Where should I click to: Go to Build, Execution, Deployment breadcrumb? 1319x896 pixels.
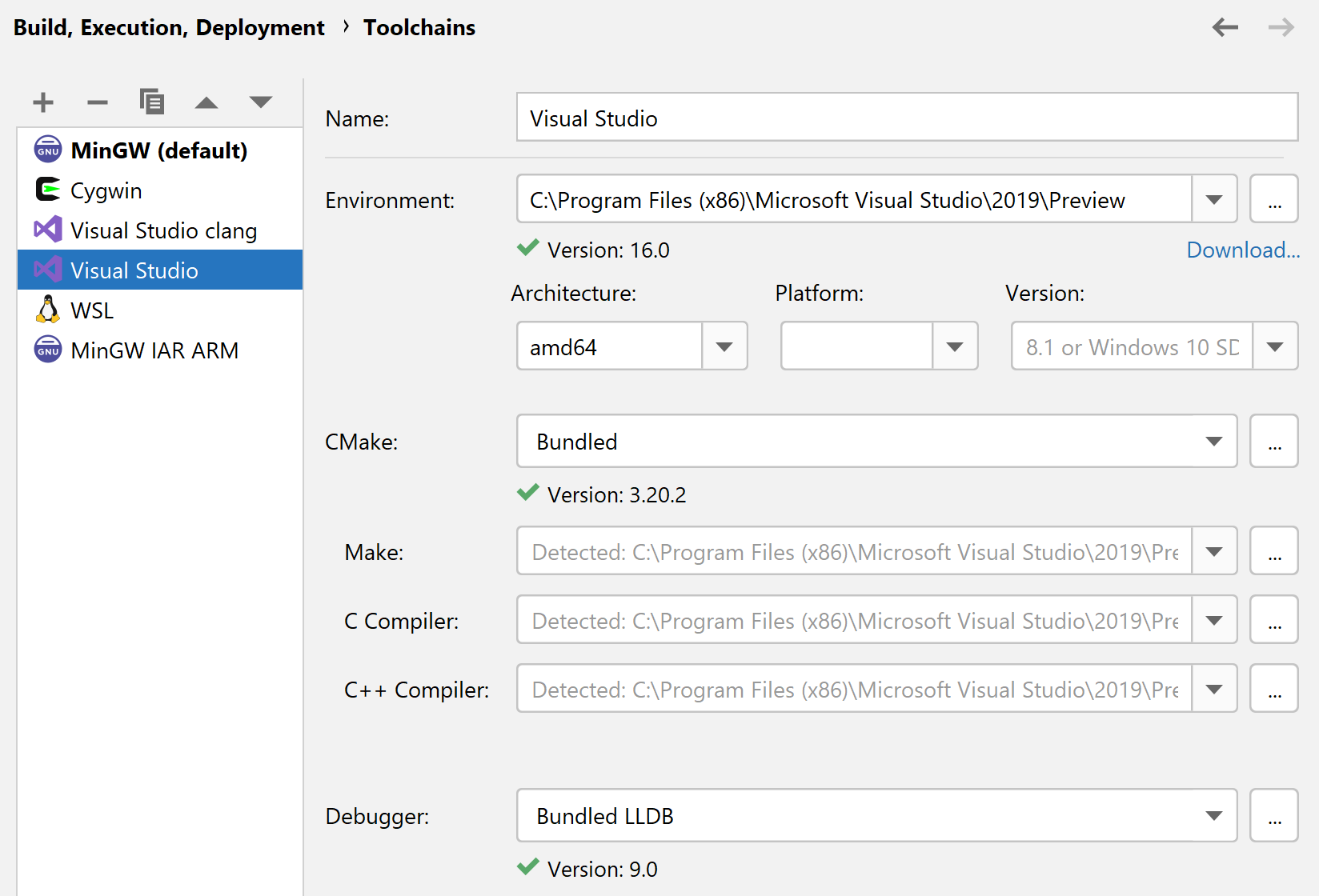point(169,28)
